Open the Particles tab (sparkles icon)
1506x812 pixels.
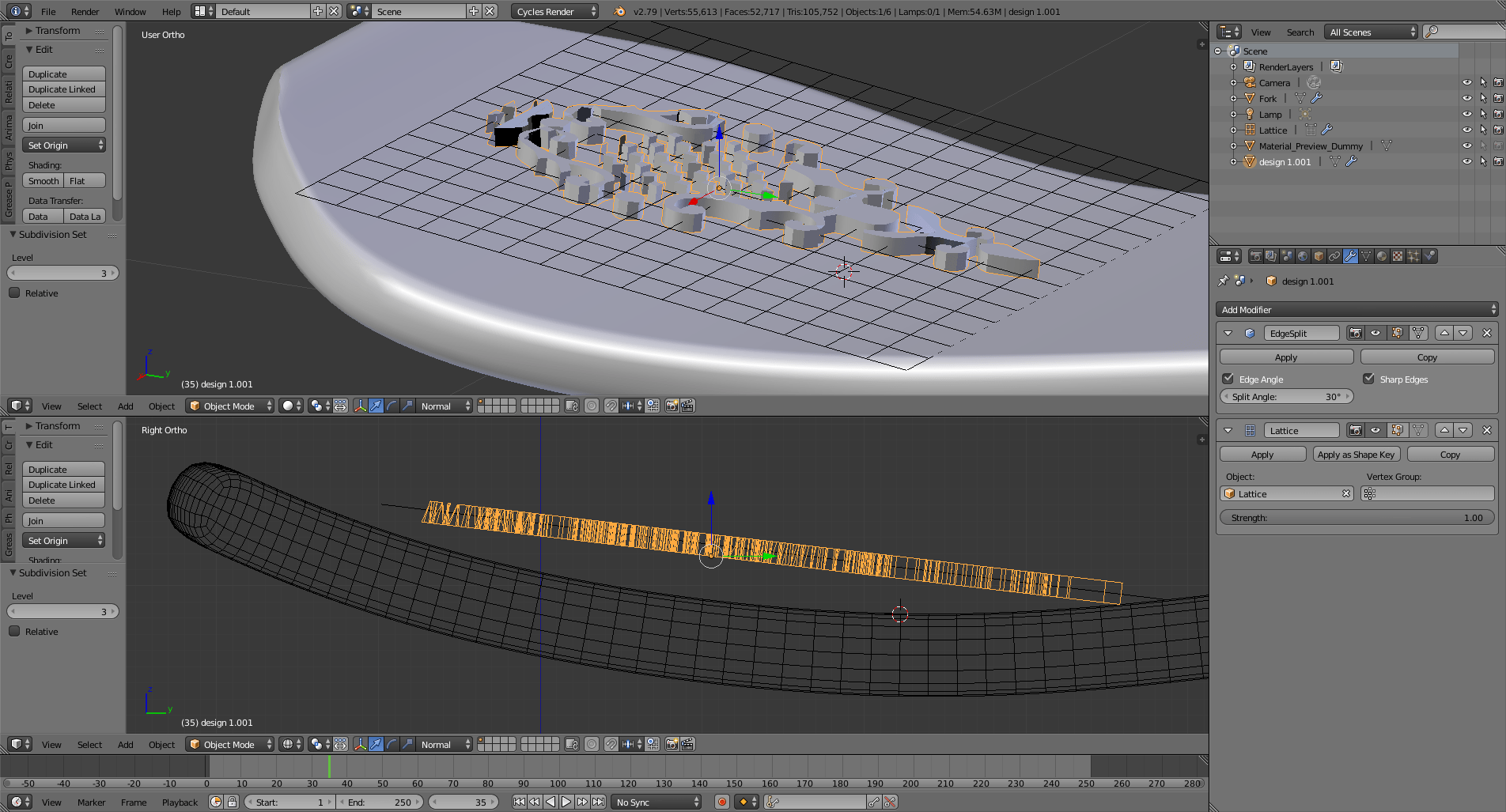(x=1413, y=255)
